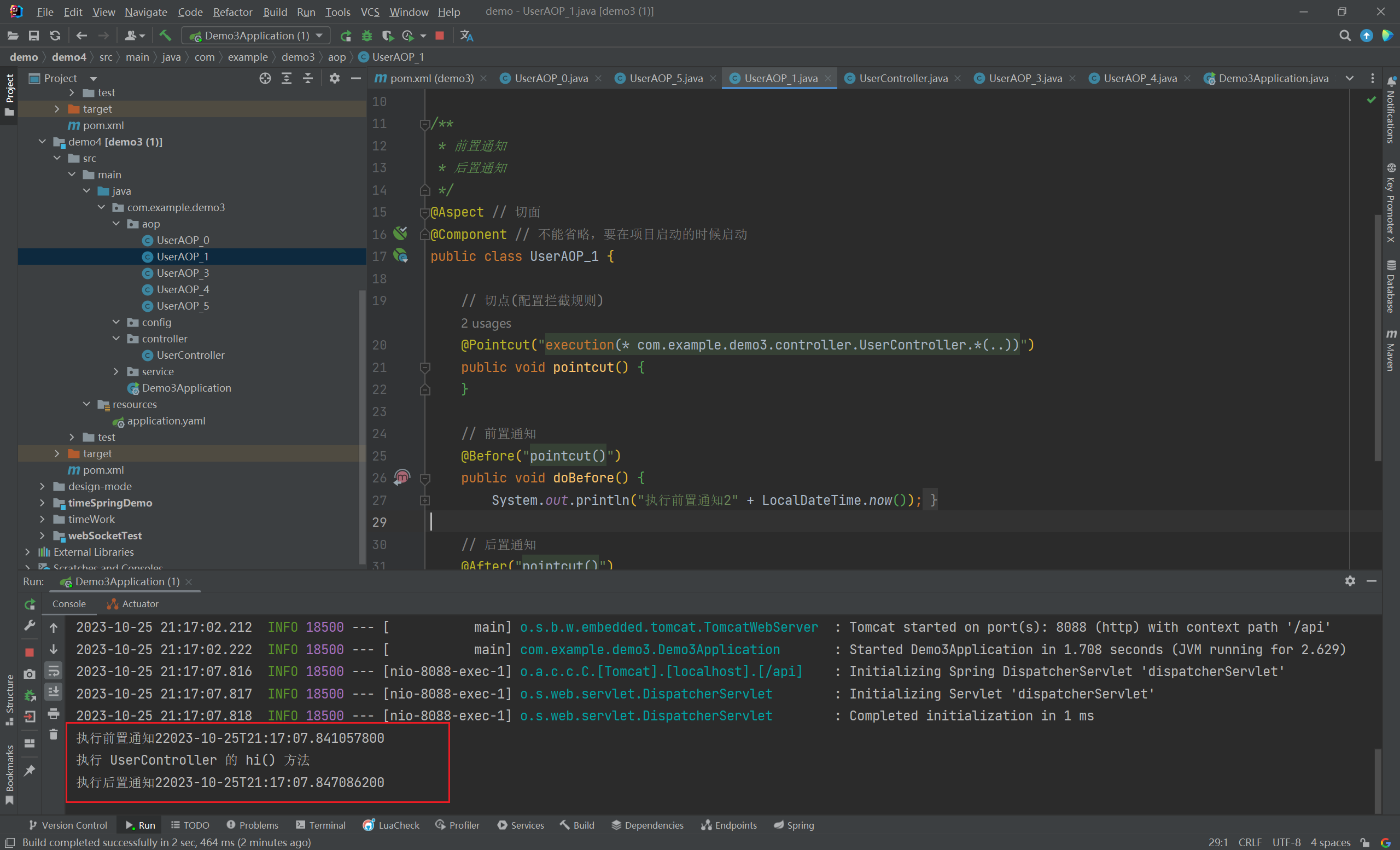
Task: Unfold the collapsed block on line 27
Action: [x=425, y=500]
